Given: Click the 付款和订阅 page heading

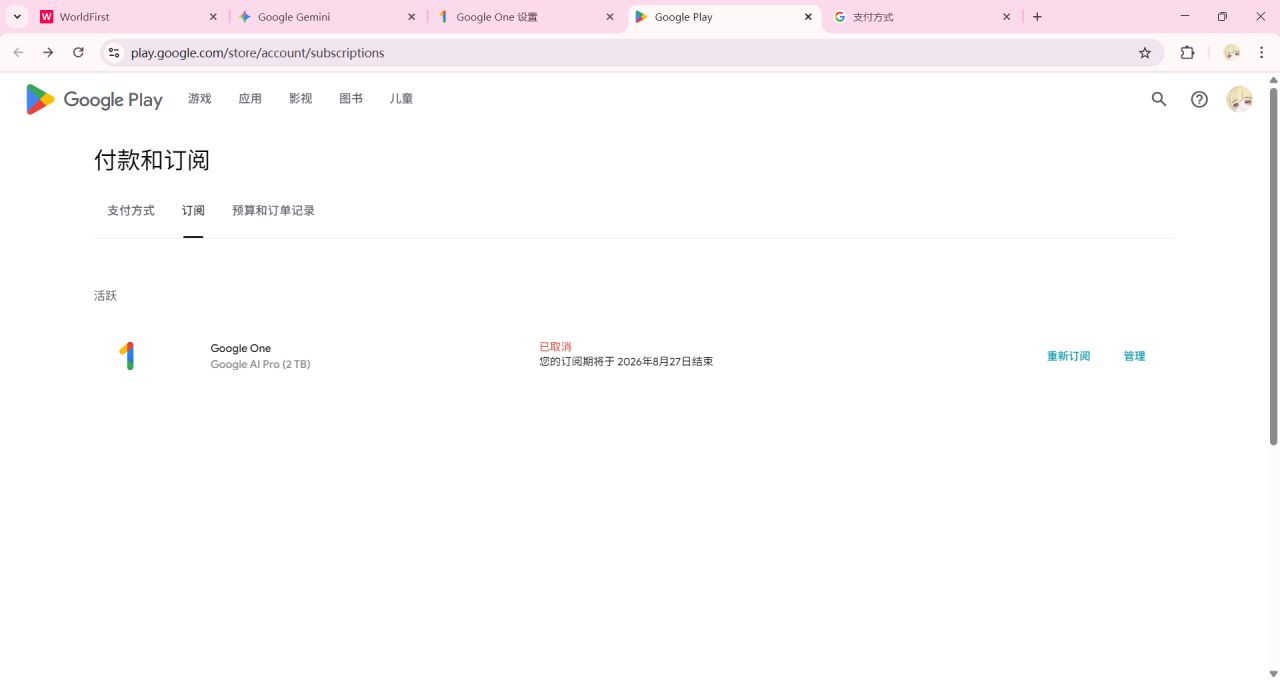Looking at the screenshot, I should (152, 160).
